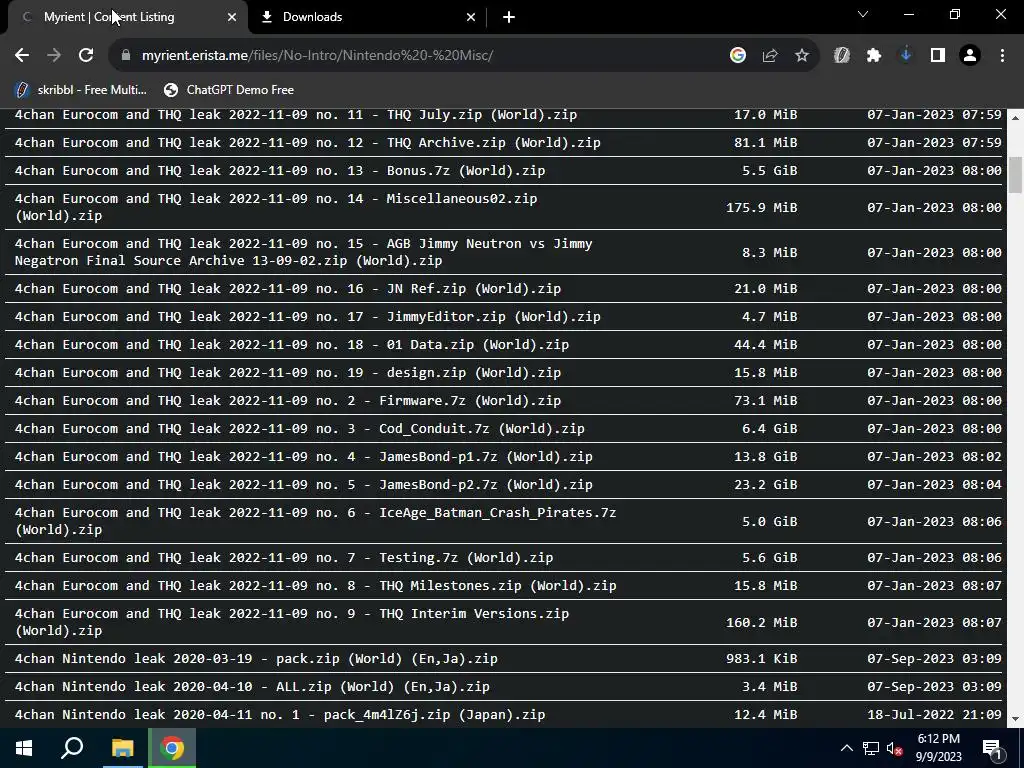Download no. 13 Bonus.7z file
This screenshot has height=768, width=1024.
[280, 171]
